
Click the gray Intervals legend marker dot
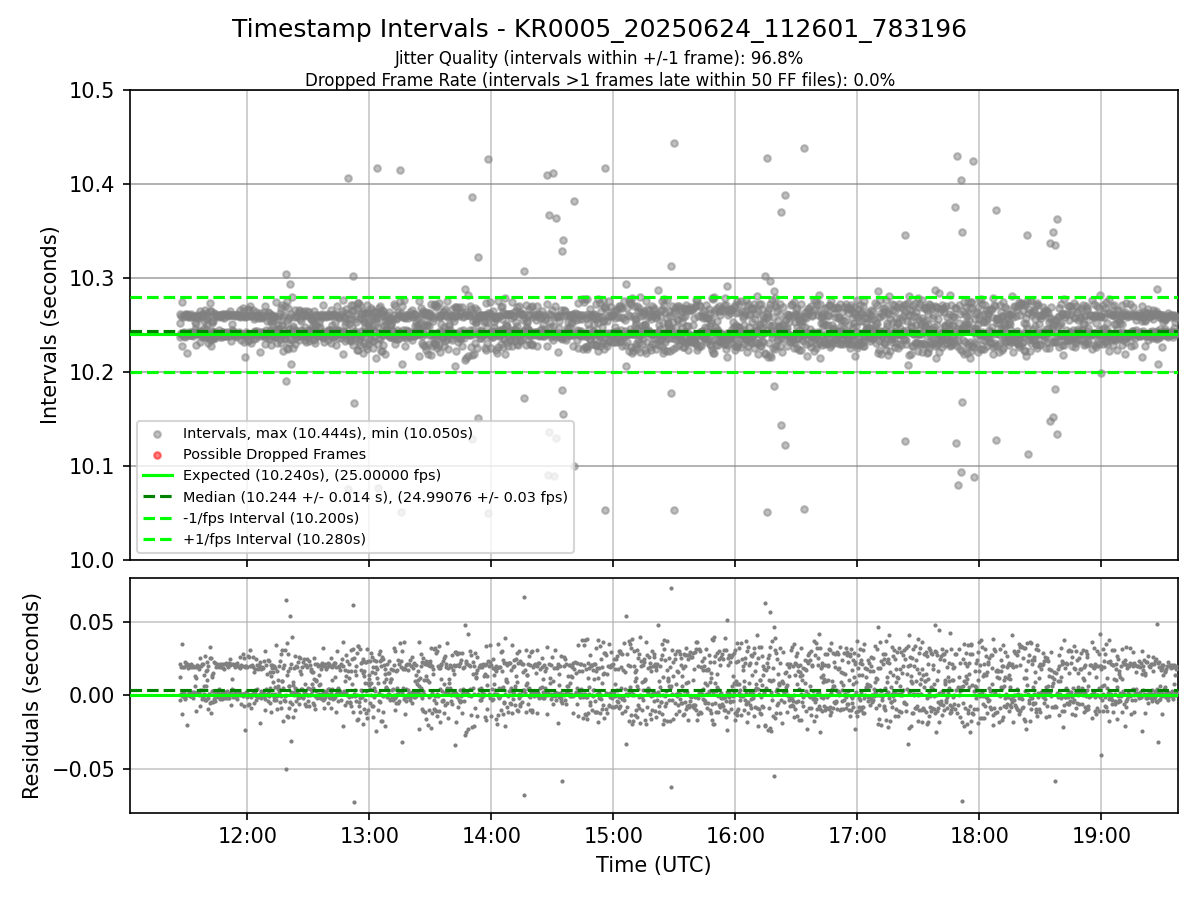click(157, 433)
